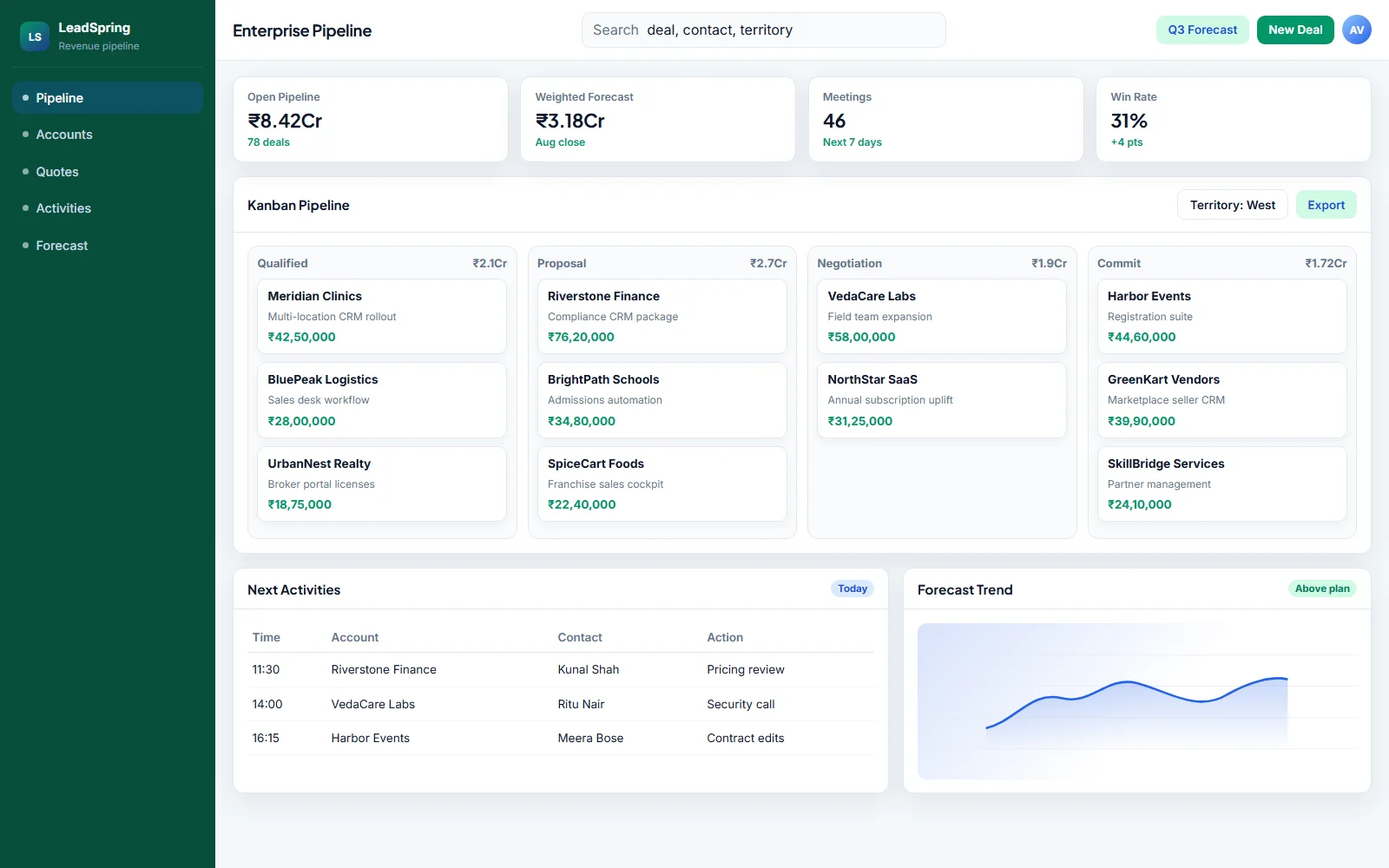Create a New Deal
1389x868 pixels.
1295,30
